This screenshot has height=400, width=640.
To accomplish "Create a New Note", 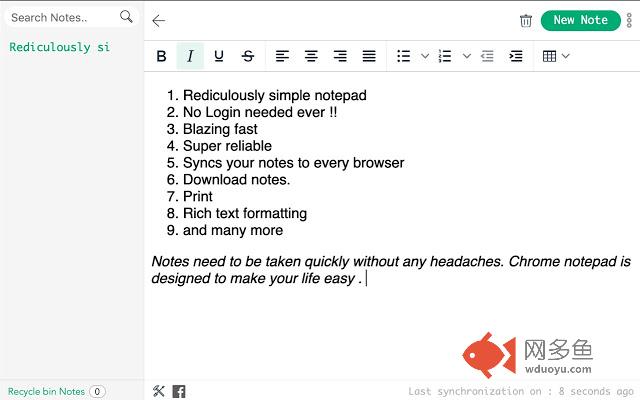I will point(580,20).
